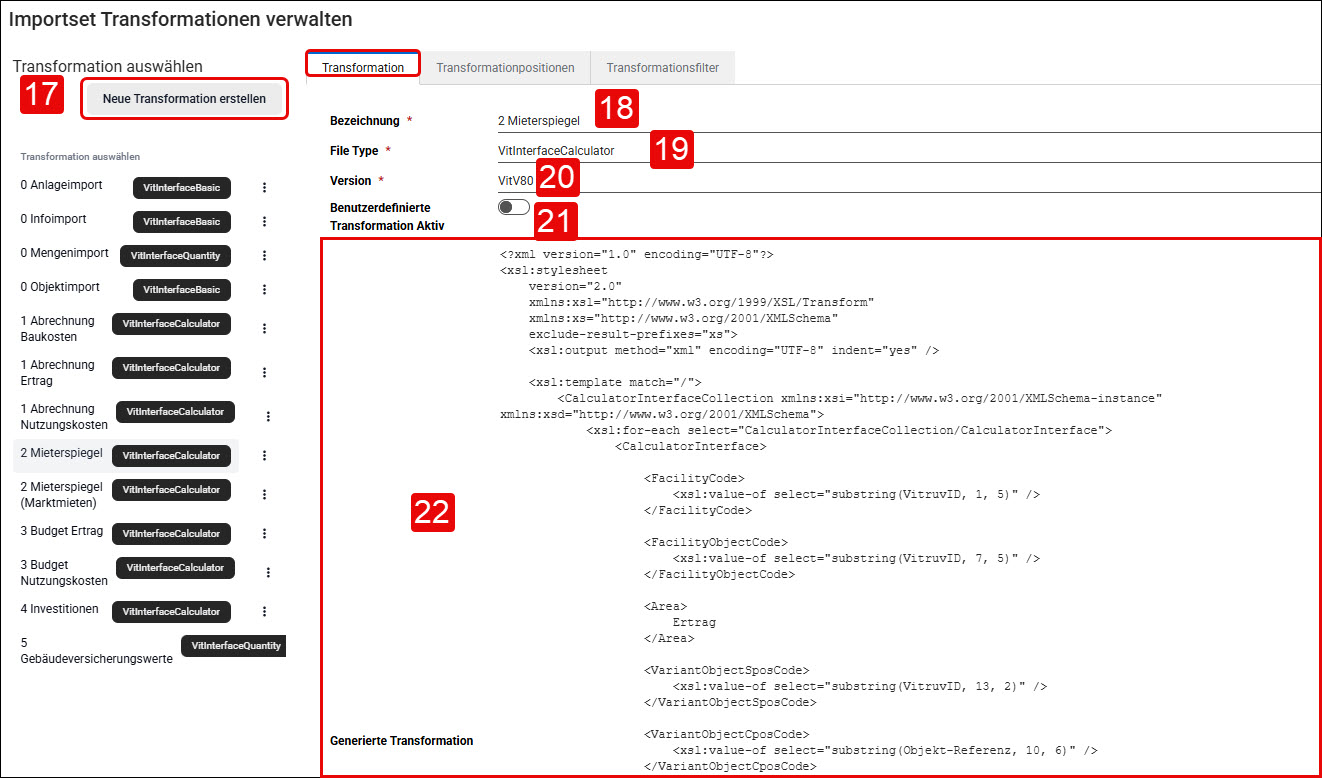
Task: Click VitInterfaceBasic badge of 0 Anlageimport
Action: coord(182,187)
